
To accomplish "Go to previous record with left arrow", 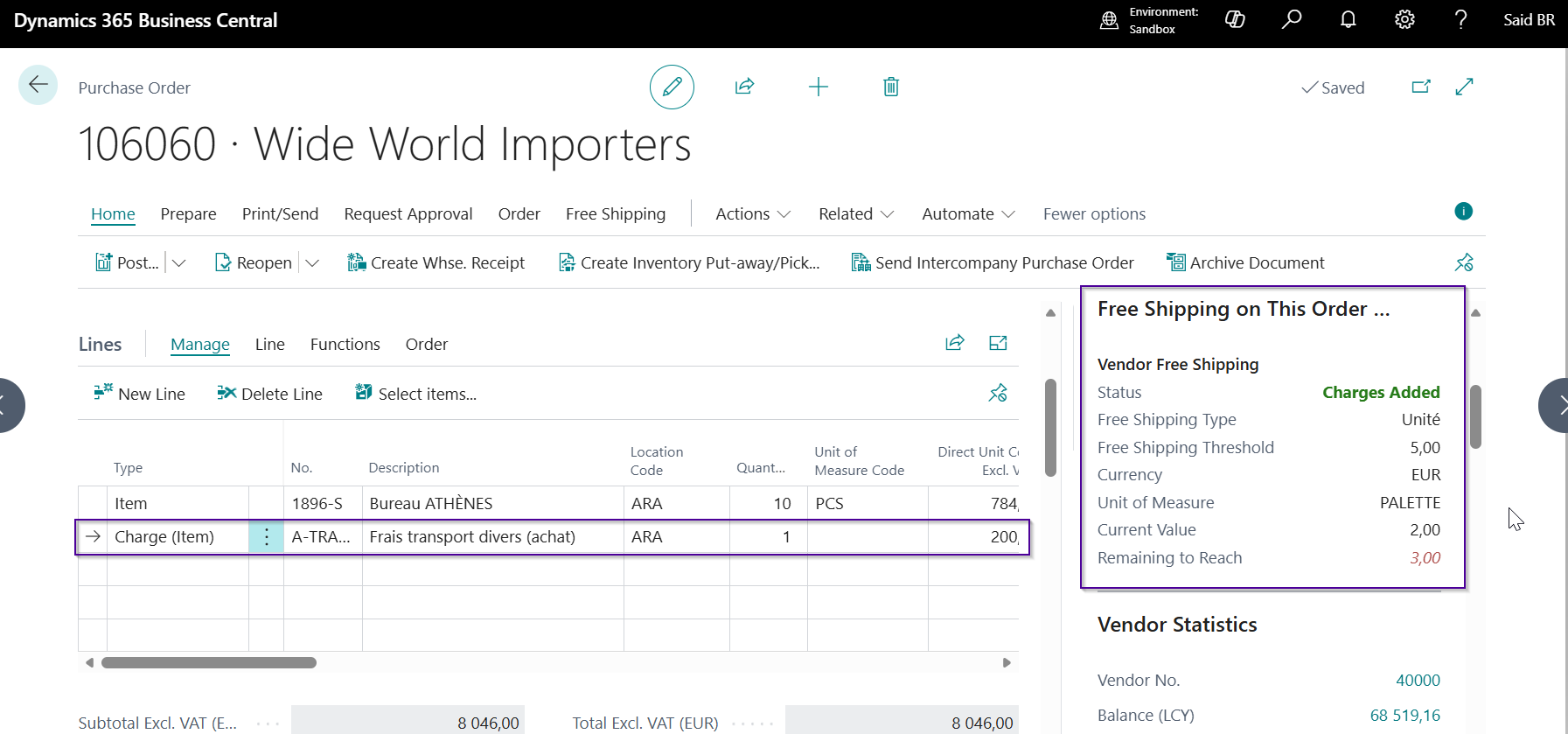I will (x=11, y=405).
